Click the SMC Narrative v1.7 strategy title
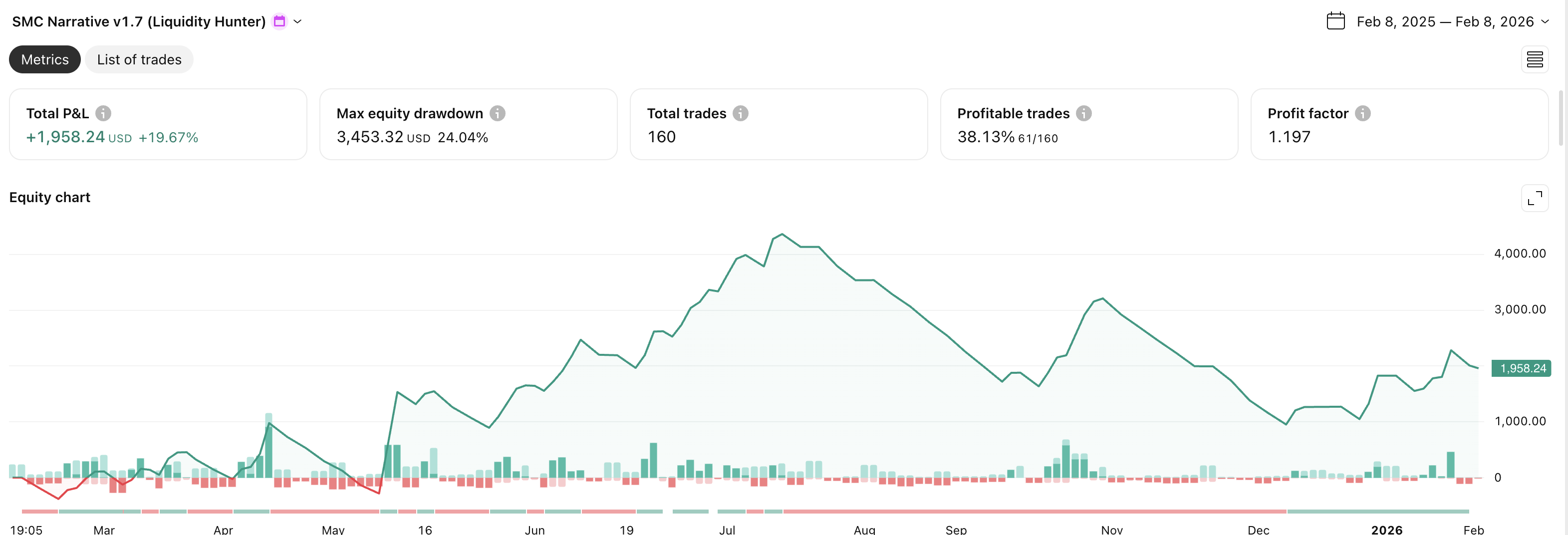 tap(139, 21)
